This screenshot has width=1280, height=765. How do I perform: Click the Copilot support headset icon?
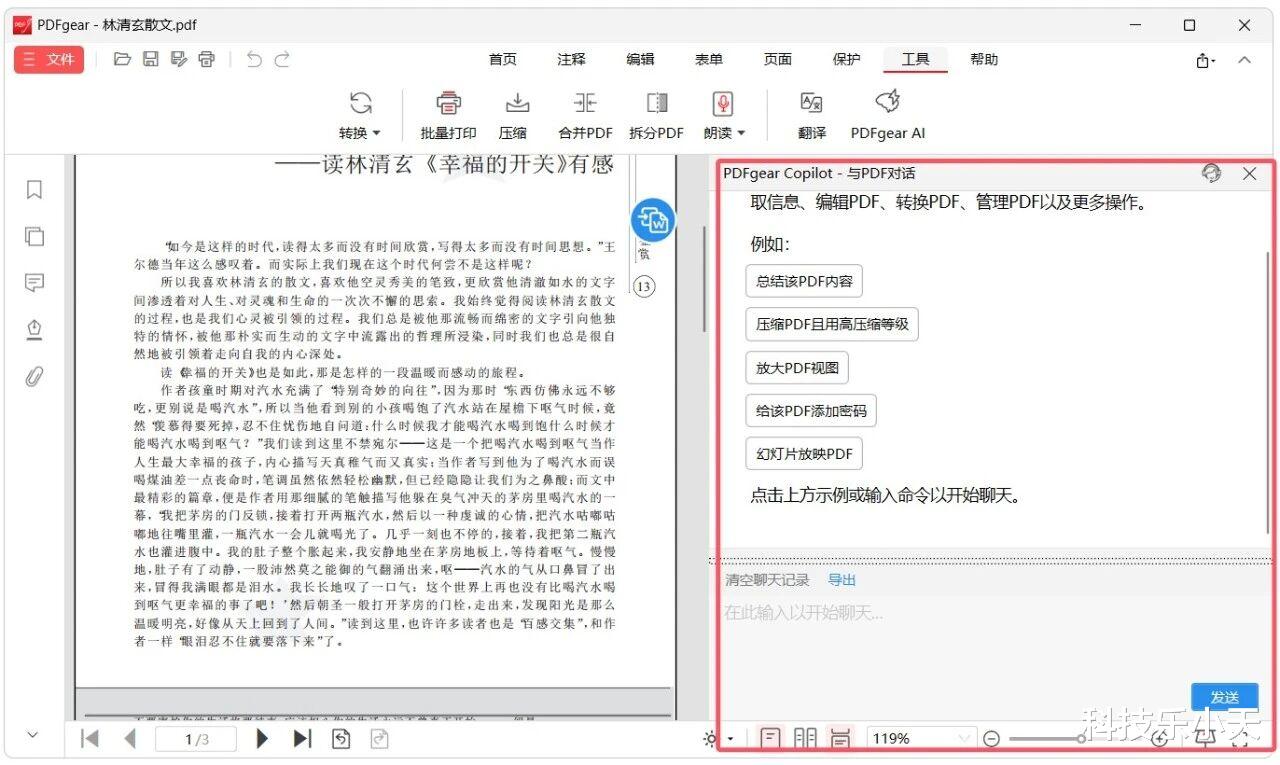1211,173
